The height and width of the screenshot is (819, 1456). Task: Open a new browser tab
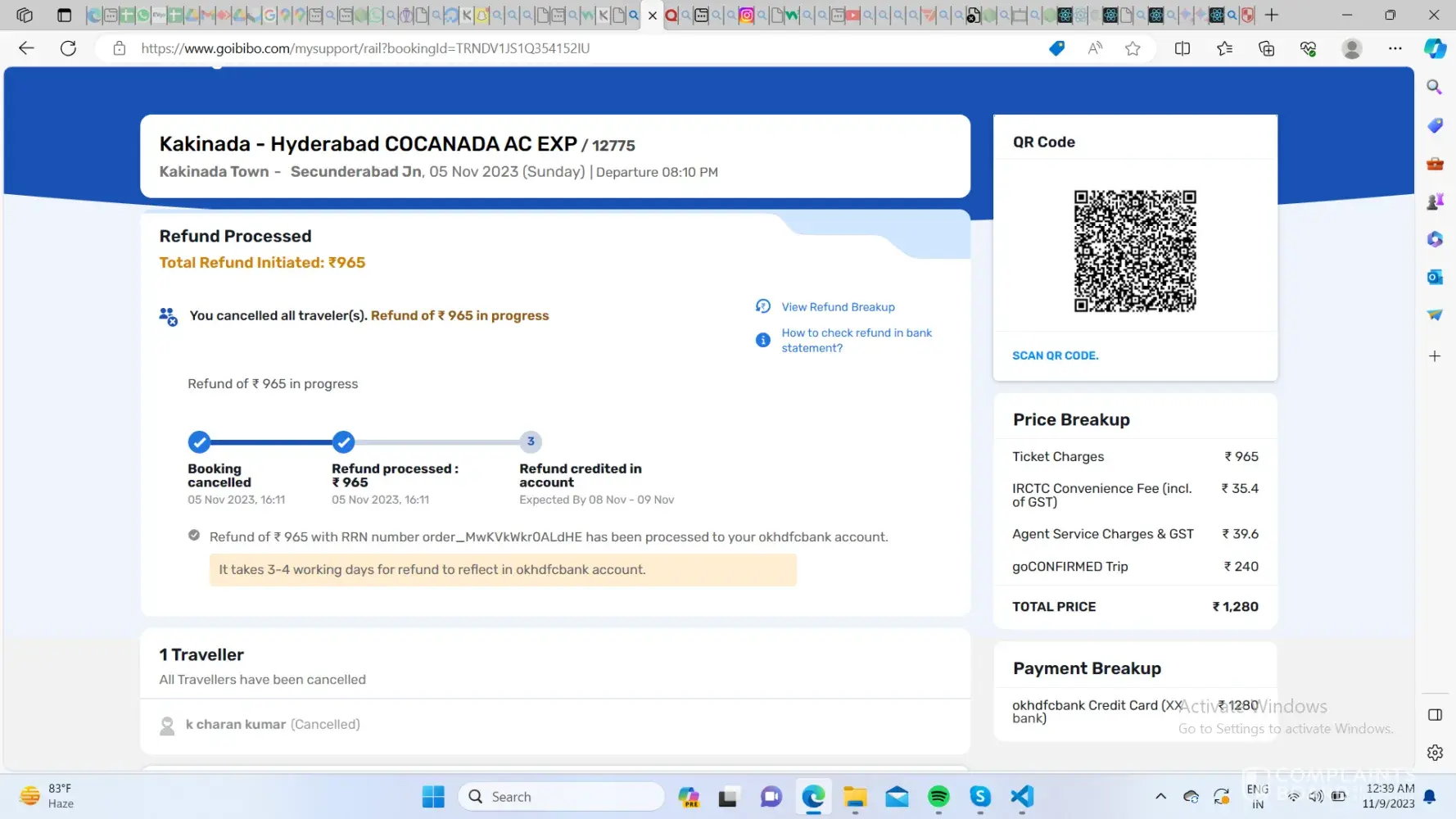[x=1271, y=15]
